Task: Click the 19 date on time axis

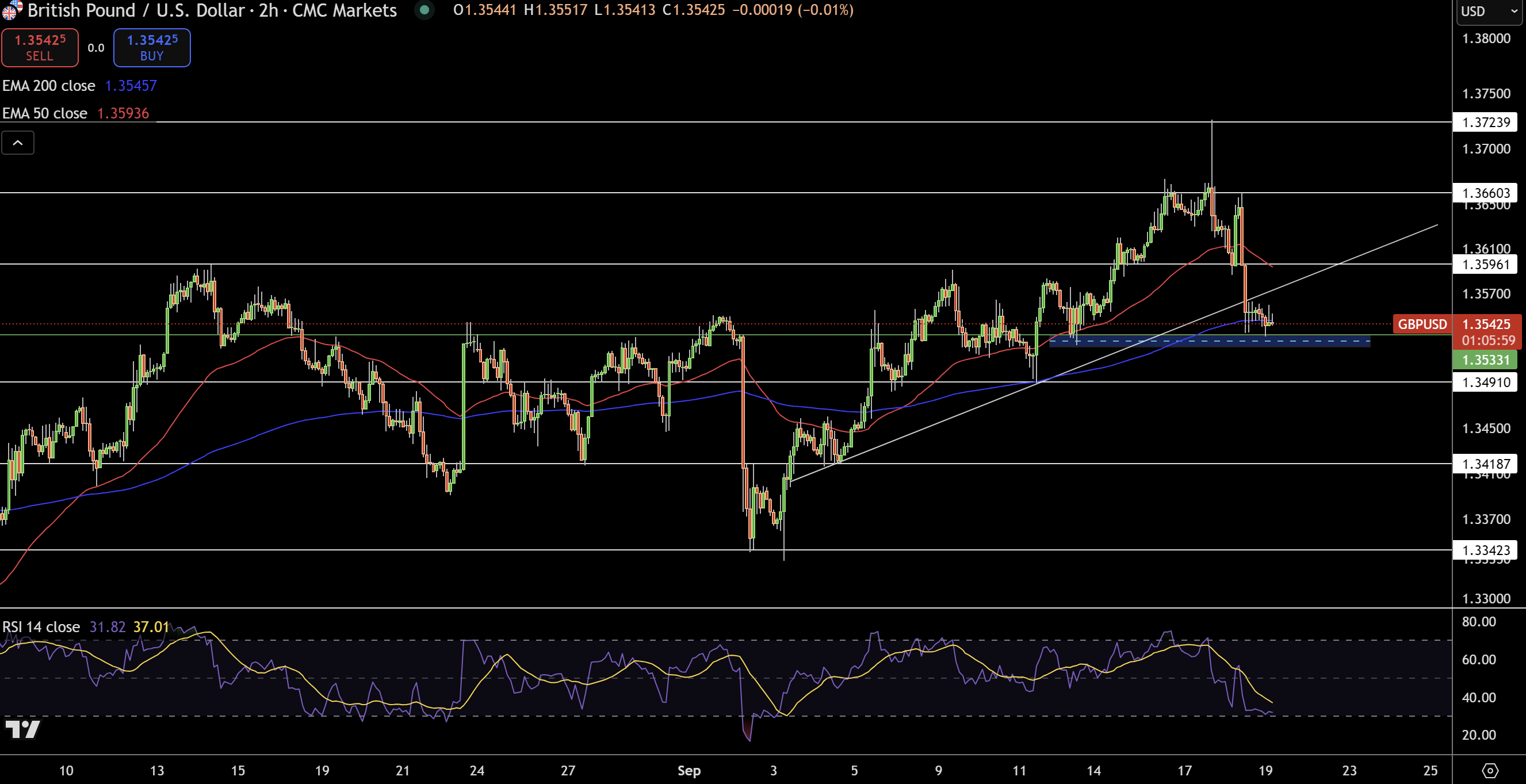Action: (1265, 770)
